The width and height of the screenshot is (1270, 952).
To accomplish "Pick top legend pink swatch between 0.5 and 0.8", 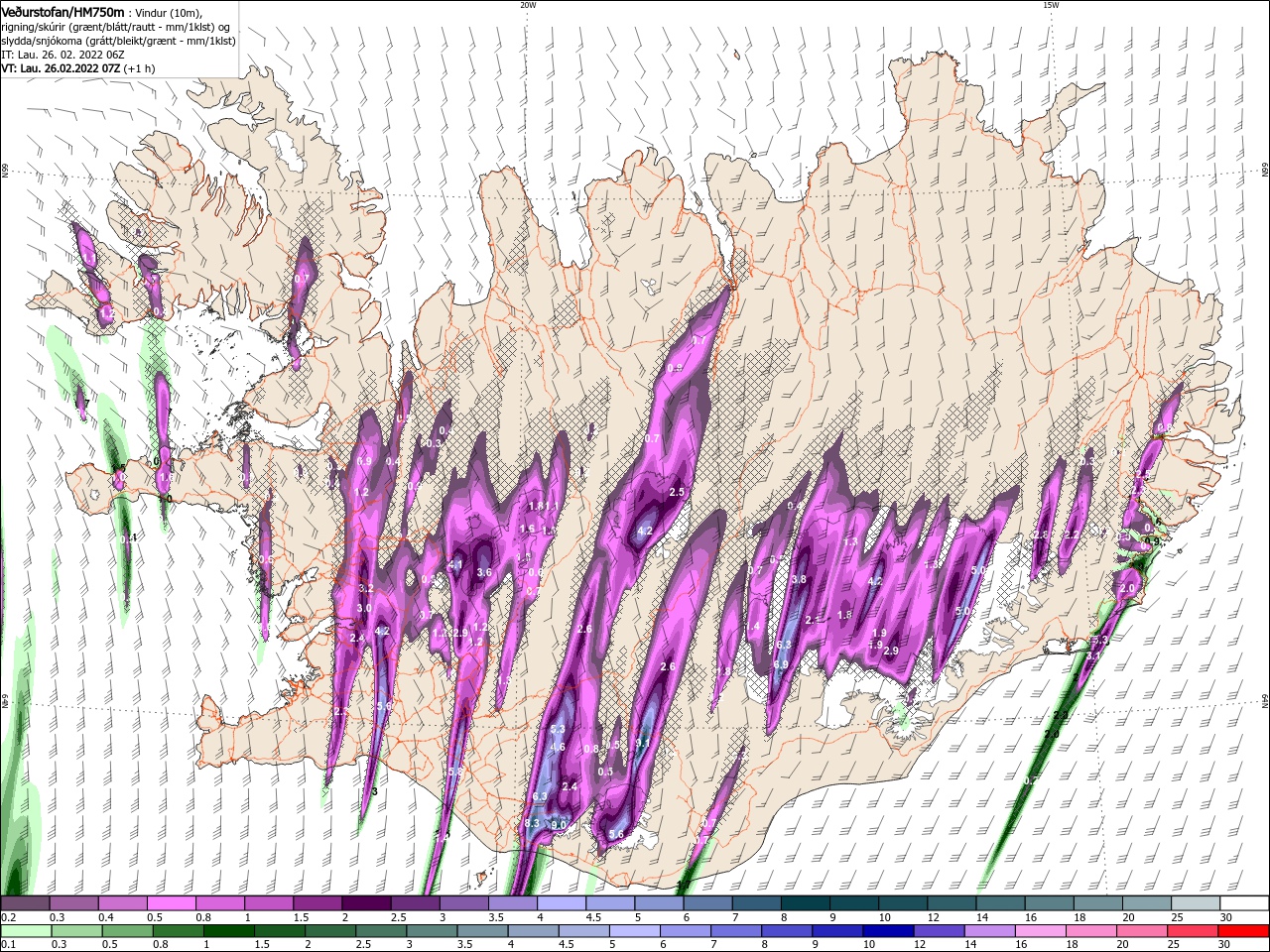I will coord(172,903).
